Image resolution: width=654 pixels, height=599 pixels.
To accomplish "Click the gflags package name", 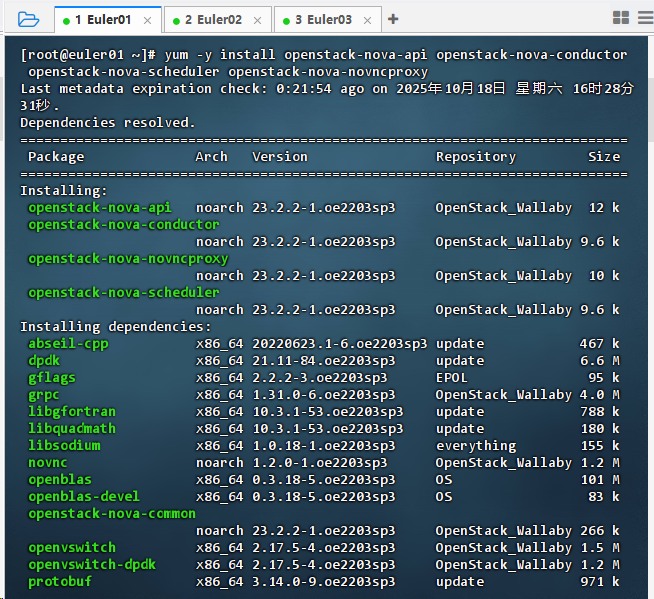I will pyautogui.click(x=52, y=378).
